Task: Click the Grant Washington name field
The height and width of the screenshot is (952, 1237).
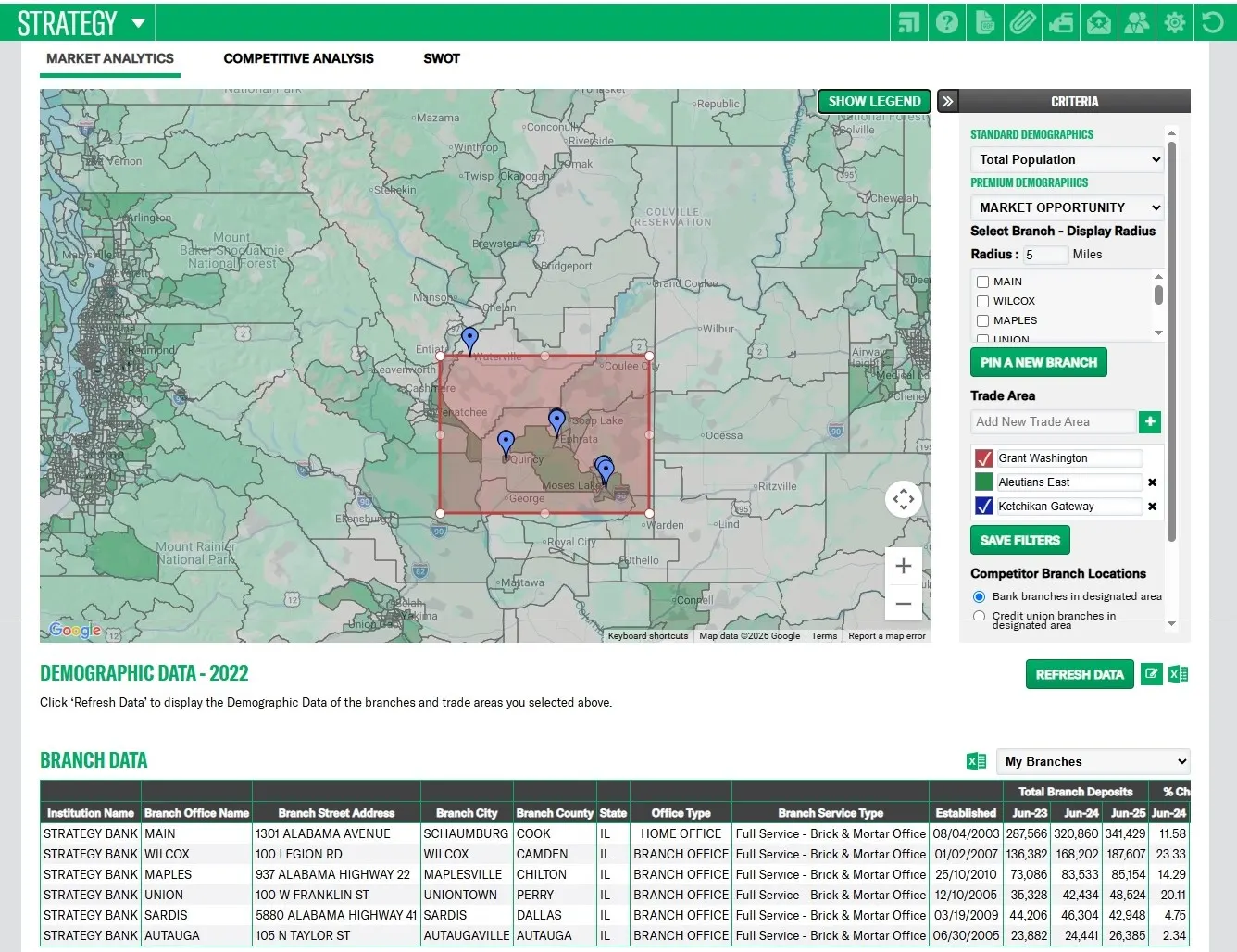Action: pos(1069,458)
